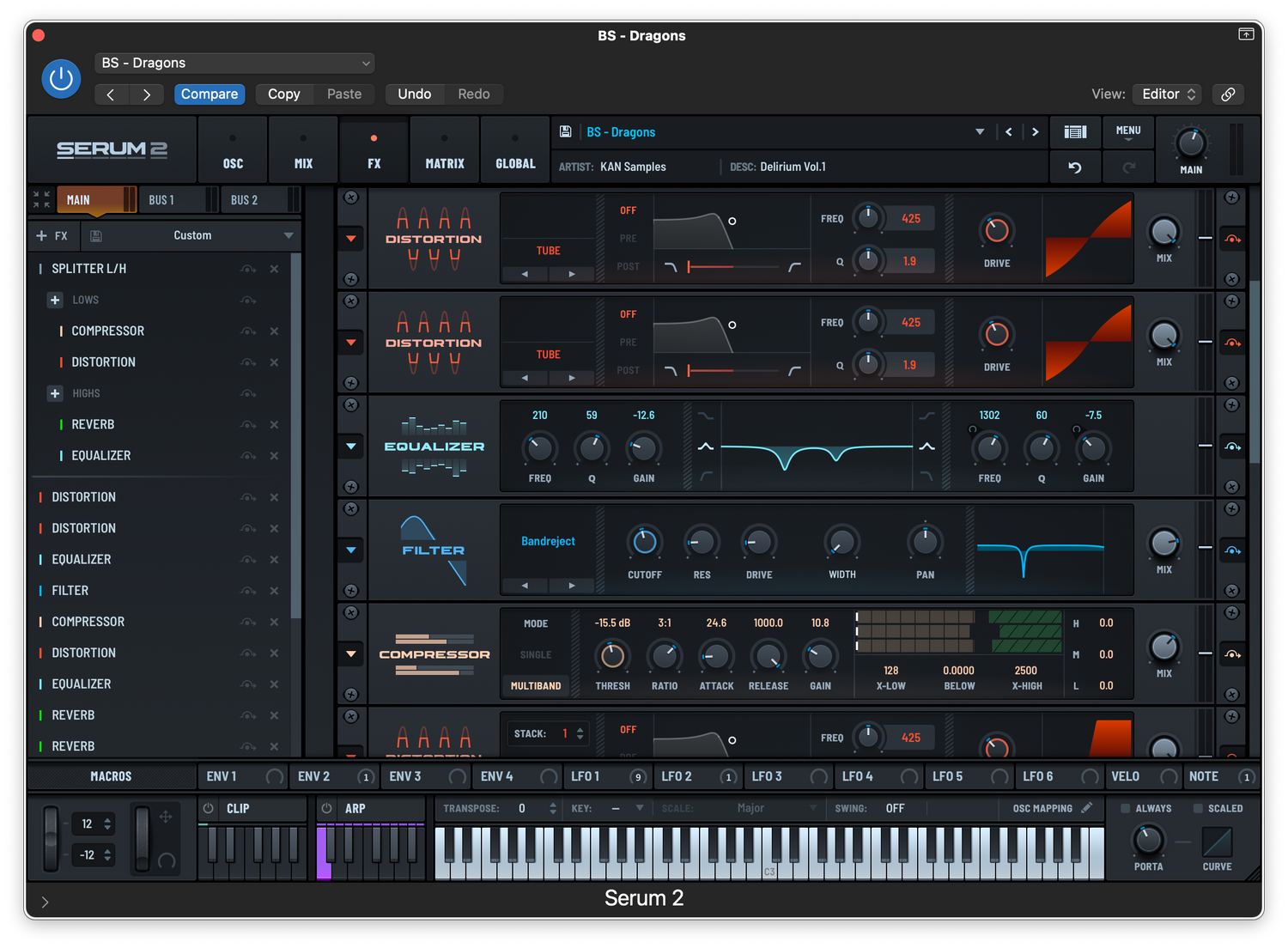Click the collapse-all arrows icon beside MAIN
This screenshot has height=948, width=1288.
click(41, 199)
